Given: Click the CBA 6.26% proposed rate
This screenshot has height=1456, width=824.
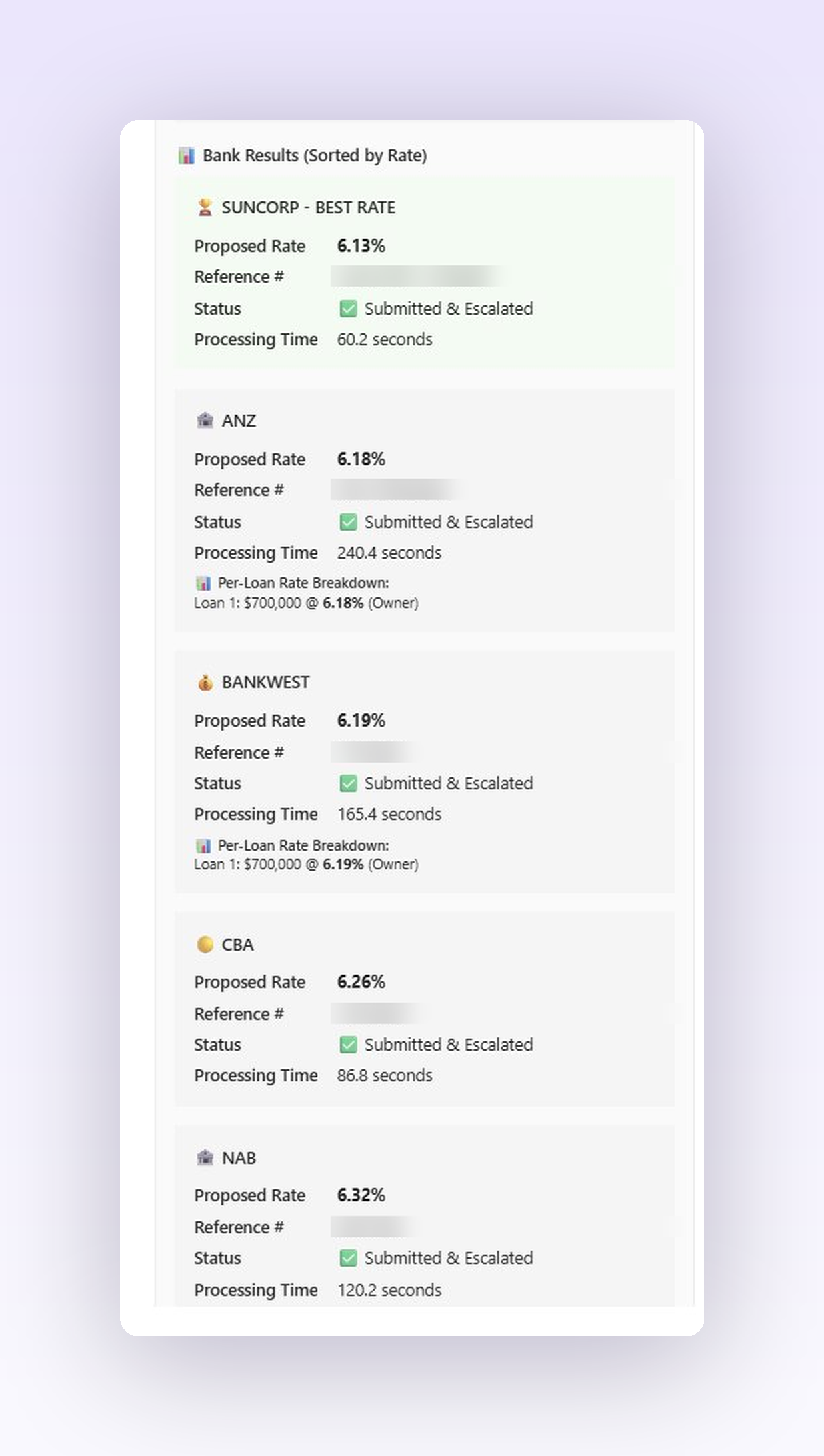Looking at the screenshot, I should tap(361, 982).
